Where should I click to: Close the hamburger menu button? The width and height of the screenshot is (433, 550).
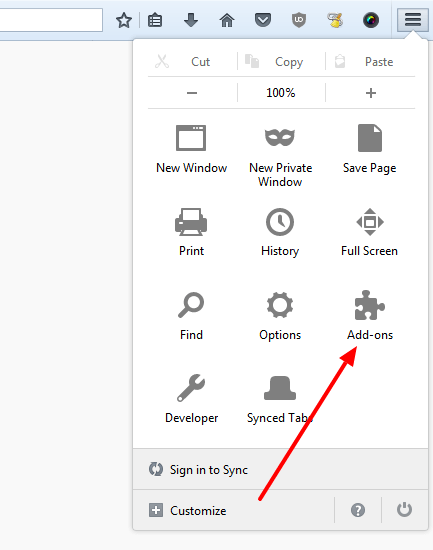(413, 20)
